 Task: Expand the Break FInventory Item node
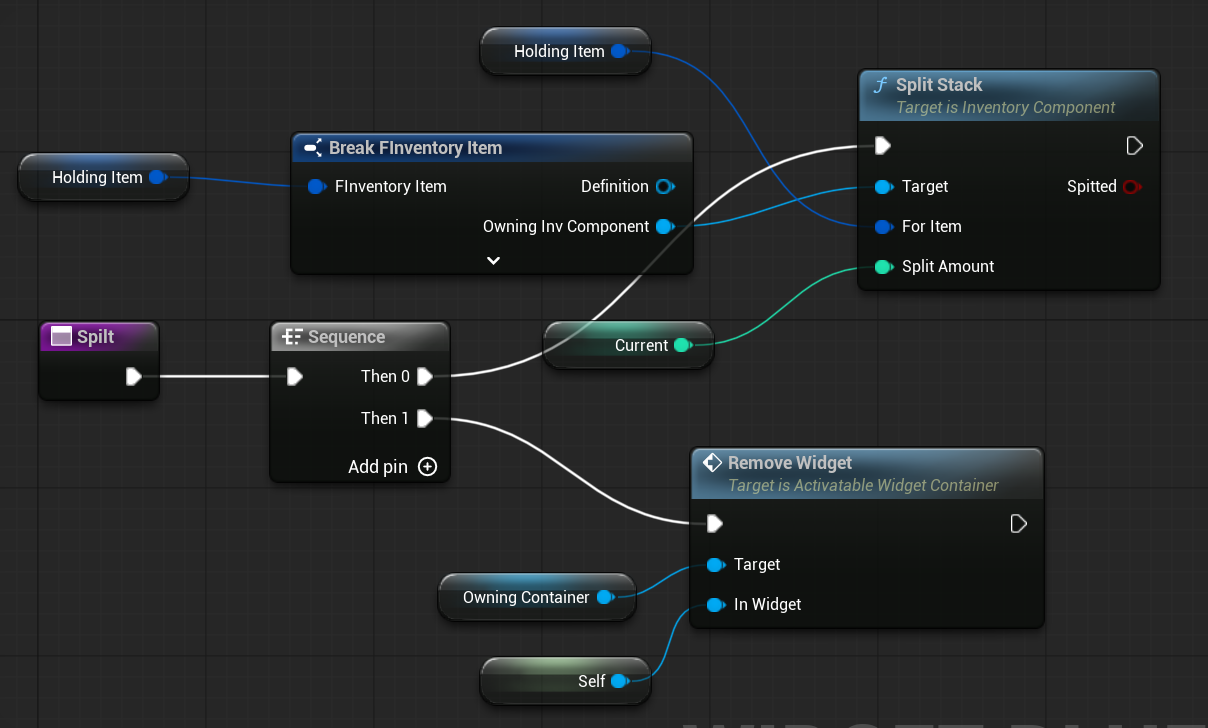tap(493, 260)
